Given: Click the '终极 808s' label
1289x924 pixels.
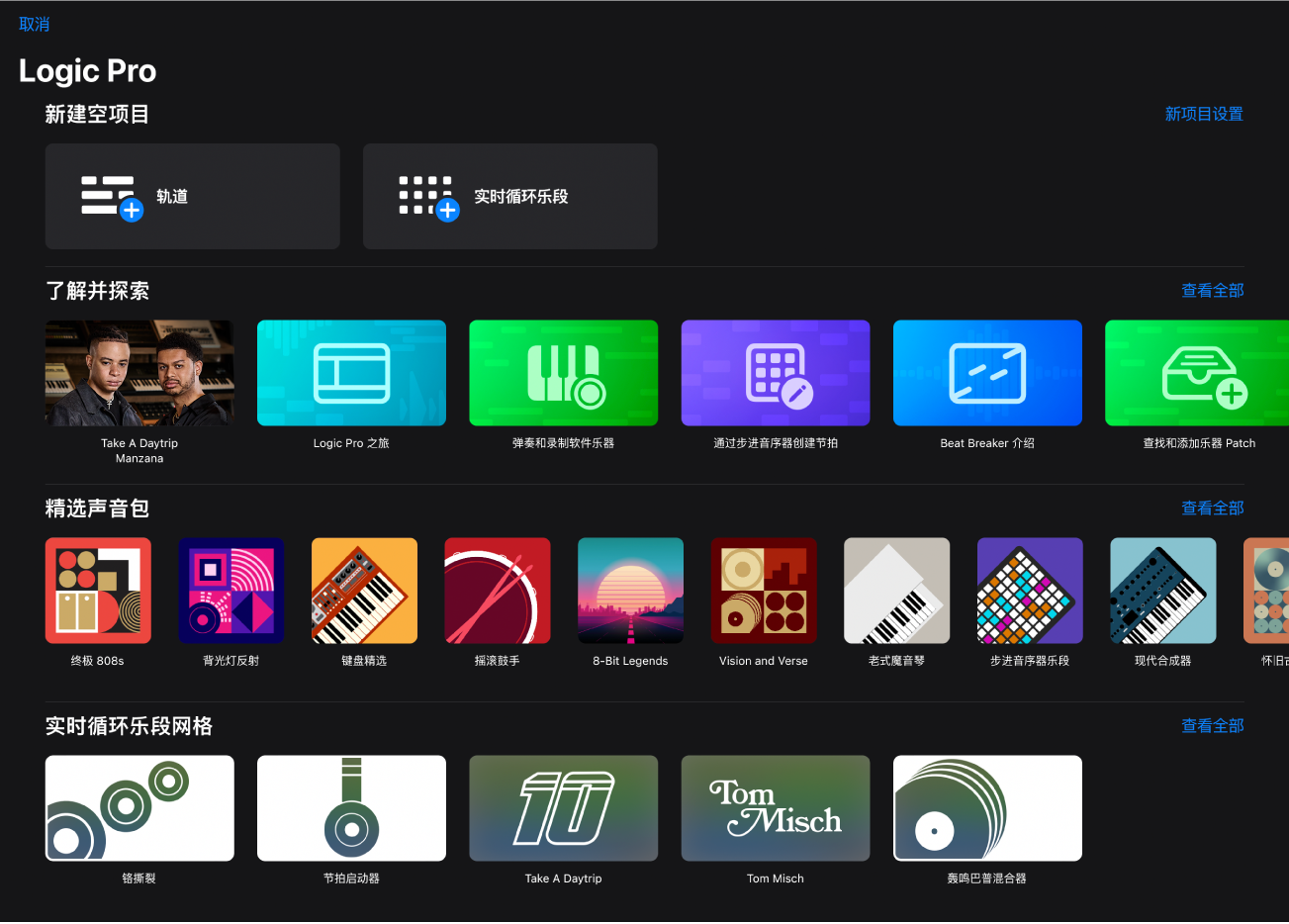Looking at the screenshot, I should pyautogui.click(x=98, y=661).
